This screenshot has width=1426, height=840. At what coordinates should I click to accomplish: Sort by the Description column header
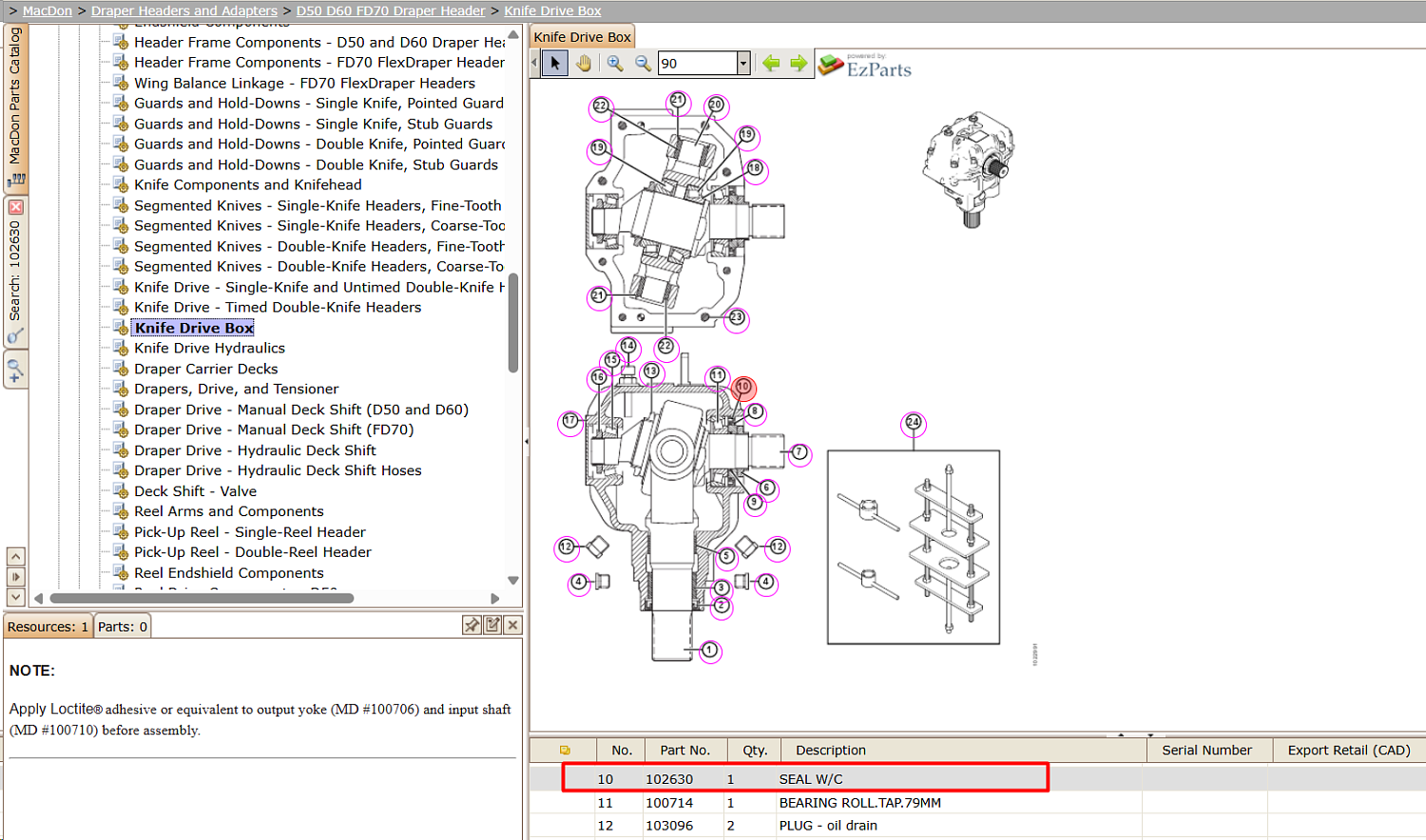click(964, 751)
